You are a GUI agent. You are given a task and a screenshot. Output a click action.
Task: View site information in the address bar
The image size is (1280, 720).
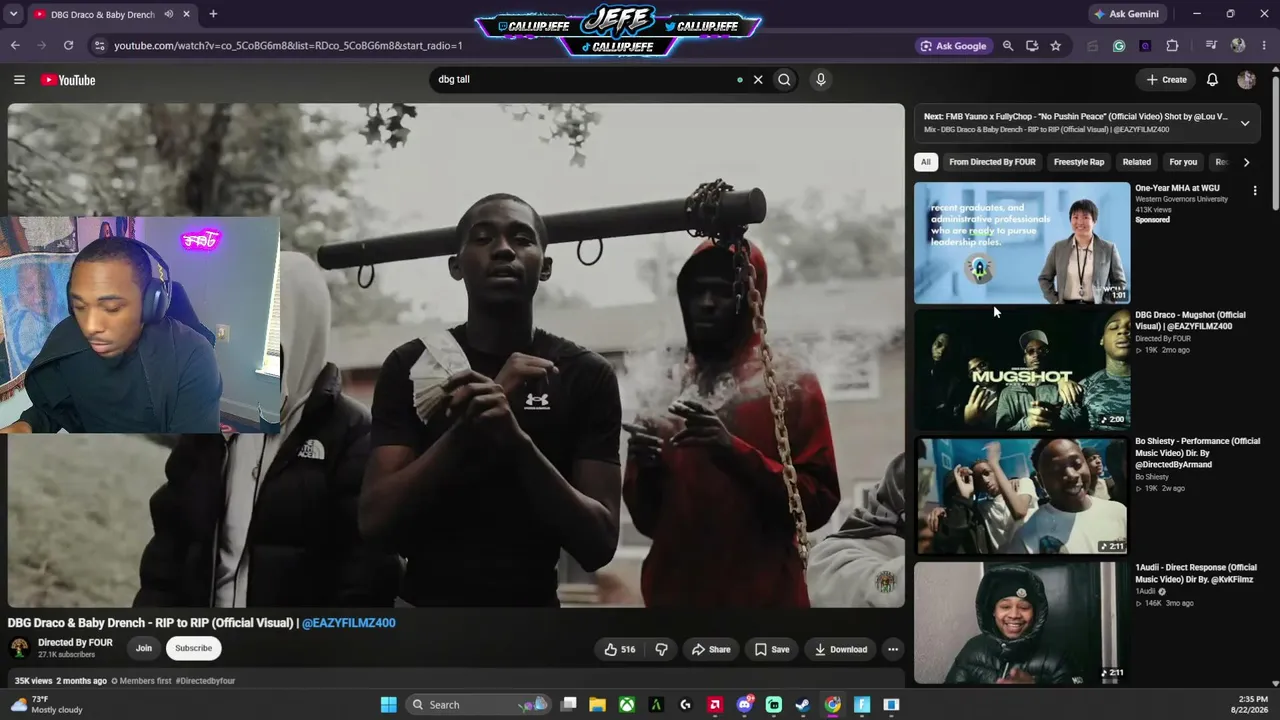(98, 45)
